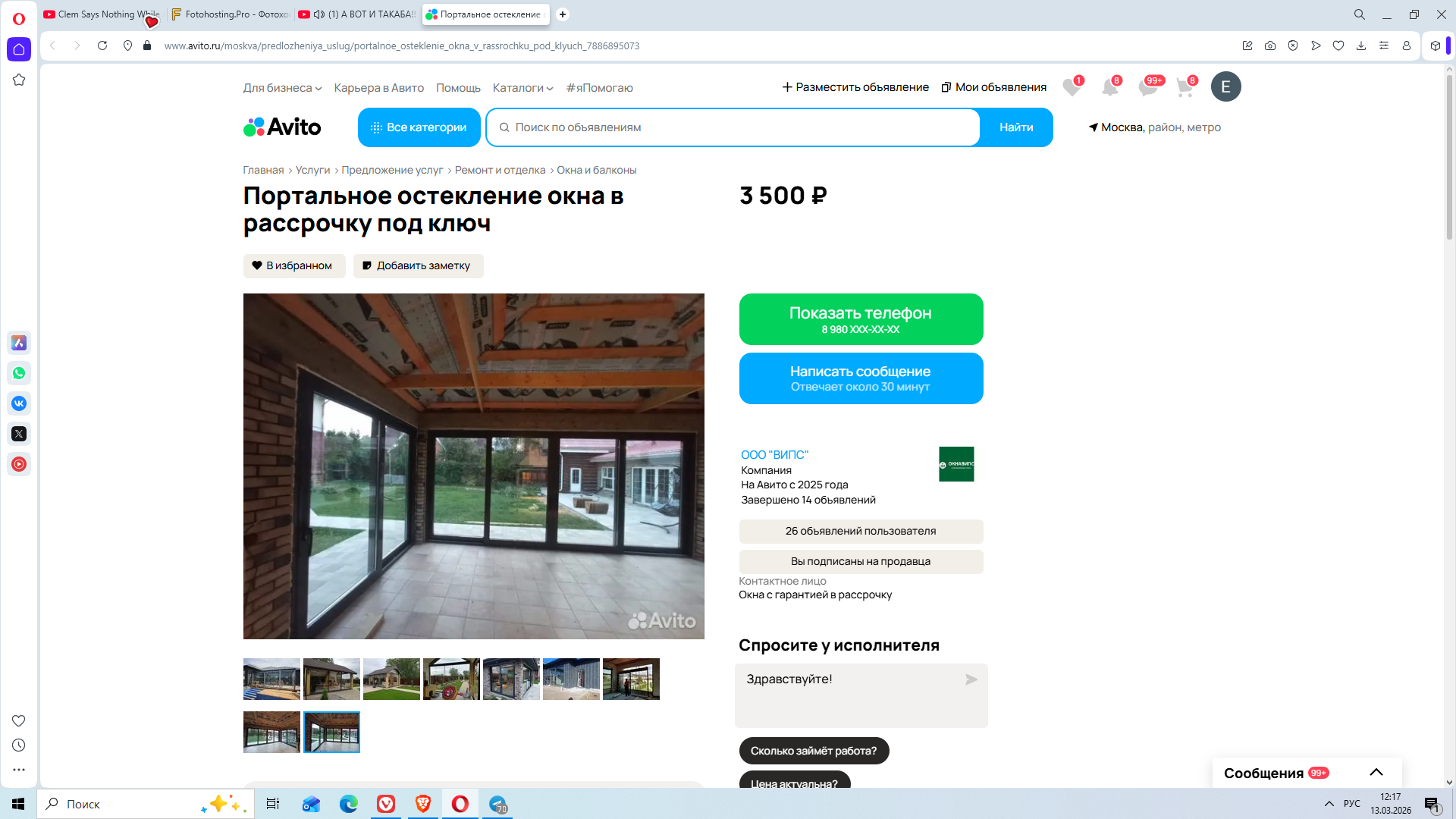Click the send arrow in message box
The width and height of the screenshot is (1456, 819).
[971, 679]
